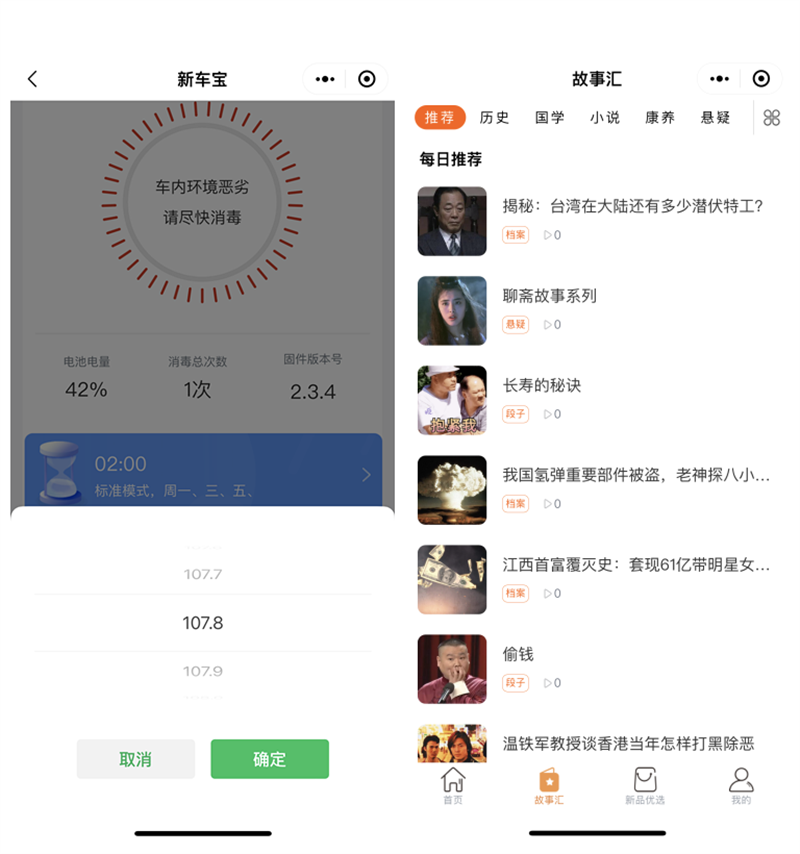
Task: Choose 107.7 in the picker
Action: [x=203, y=574]
